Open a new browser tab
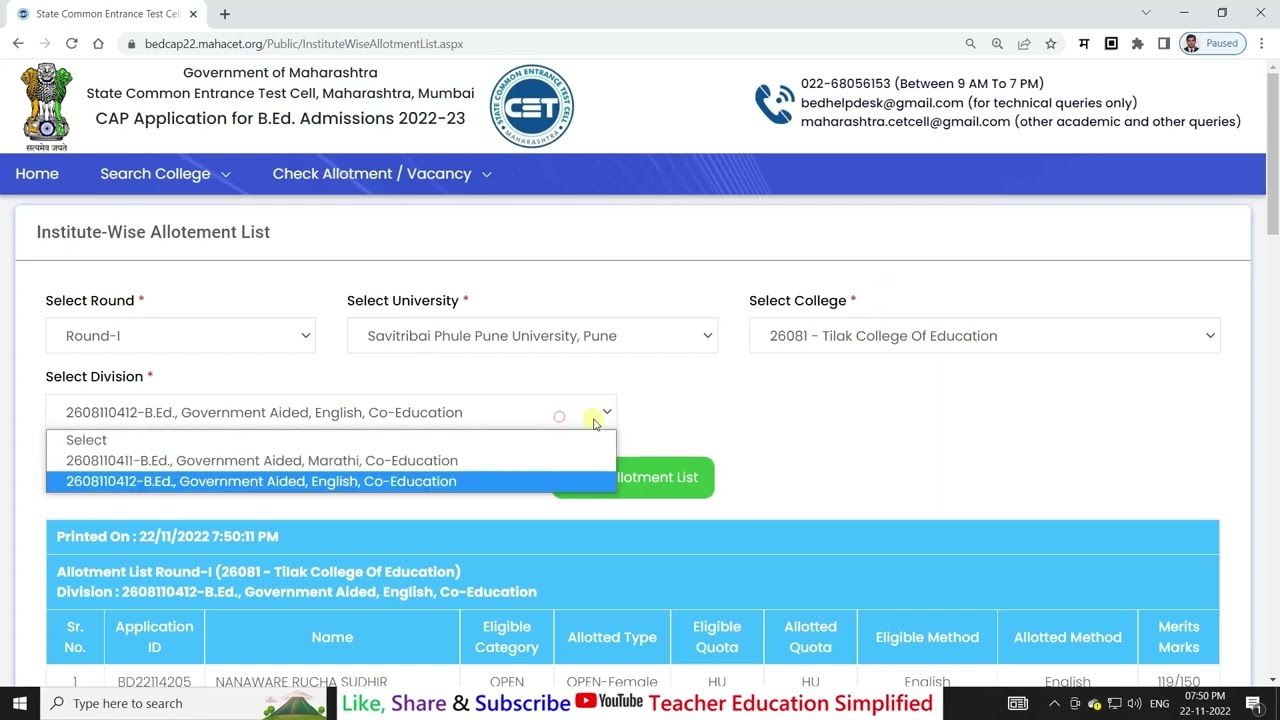The width and height of the screenshot is (1280, 720). click(x=225, y=14)
